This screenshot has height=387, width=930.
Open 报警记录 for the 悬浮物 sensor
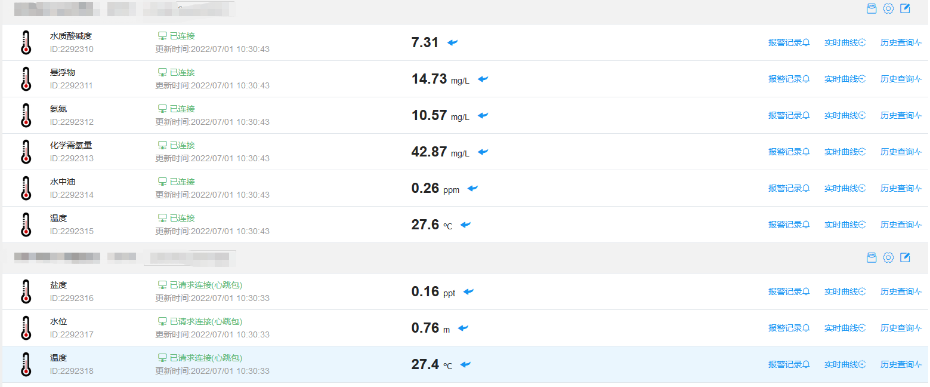(789, 79)
